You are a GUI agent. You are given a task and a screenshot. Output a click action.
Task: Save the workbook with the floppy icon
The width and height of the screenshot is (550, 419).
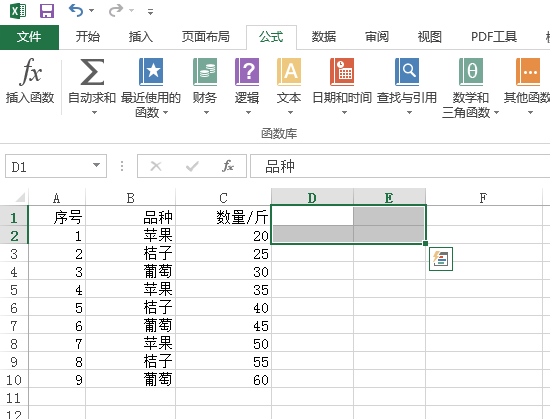(47, 11)
